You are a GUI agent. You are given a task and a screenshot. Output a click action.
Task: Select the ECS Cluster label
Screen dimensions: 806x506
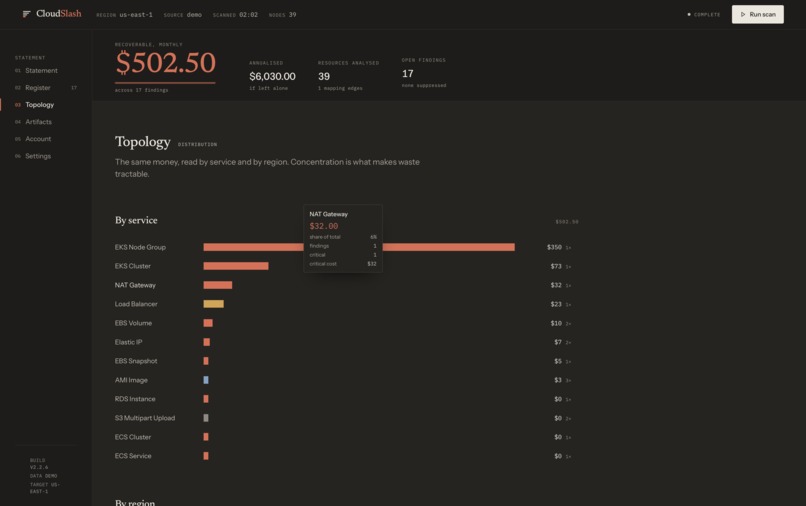pyautogui.click(x=133, y=437)
